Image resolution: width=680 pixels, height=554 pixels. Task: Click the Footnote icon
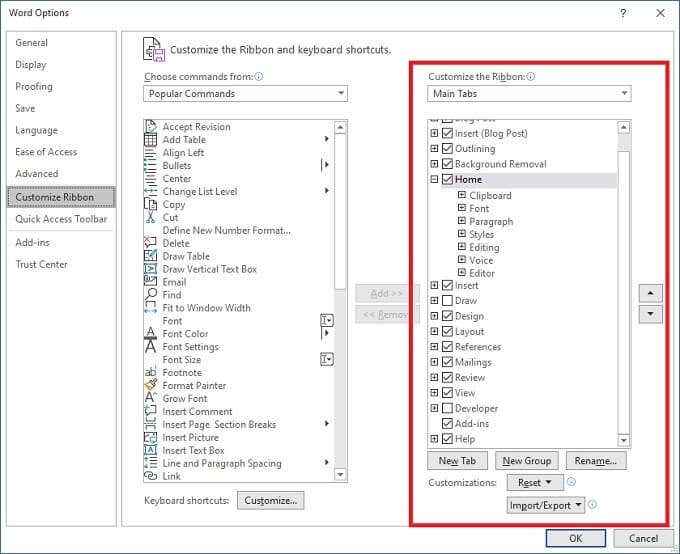click(150, 372)
